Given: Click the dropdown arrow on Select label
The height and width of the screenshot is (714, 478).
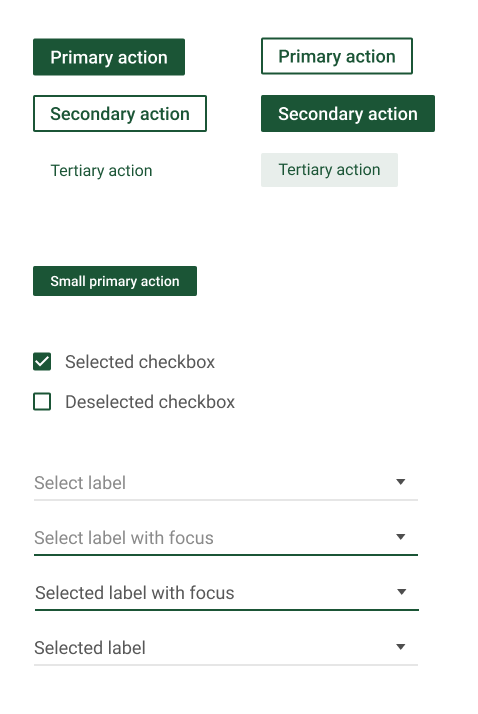Looking at the screenshot, I should (x=401, y=482).
